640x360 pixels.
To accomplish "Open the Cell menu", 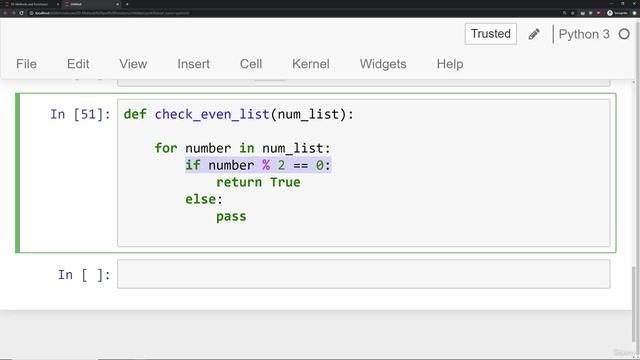I will (x=251, y=64).
